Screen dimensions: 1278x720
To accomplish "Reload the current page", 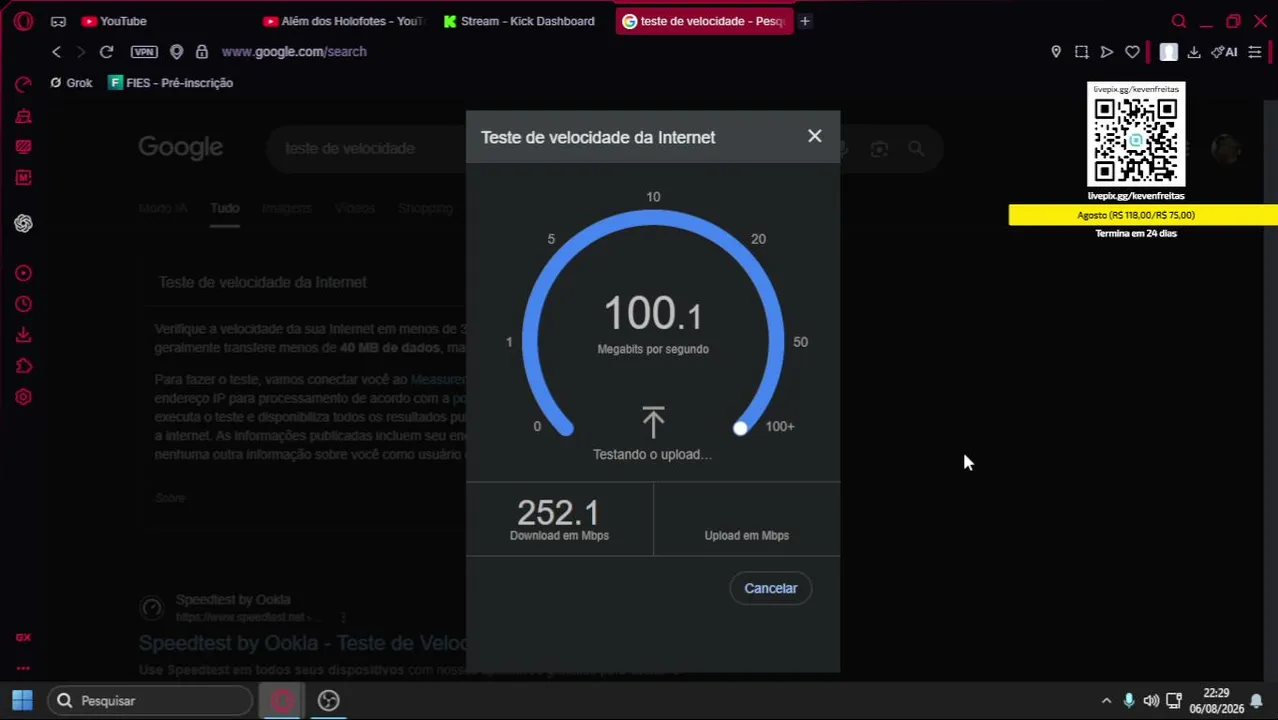I will 106,52.
